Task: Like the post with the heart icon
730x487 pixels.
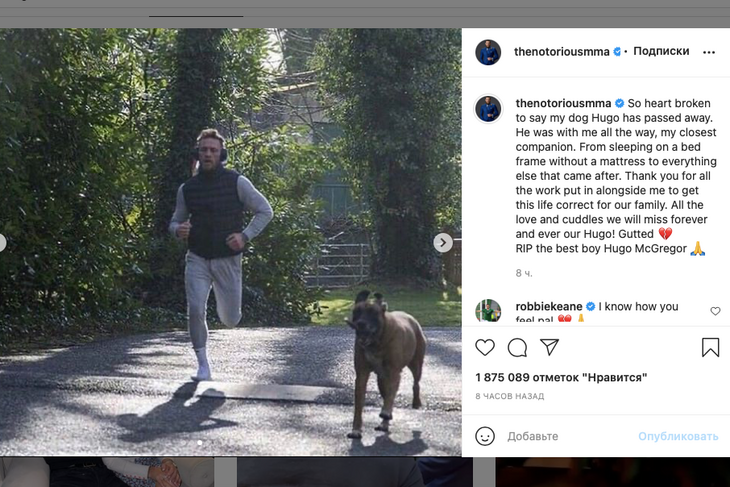Action: (485, 347)
